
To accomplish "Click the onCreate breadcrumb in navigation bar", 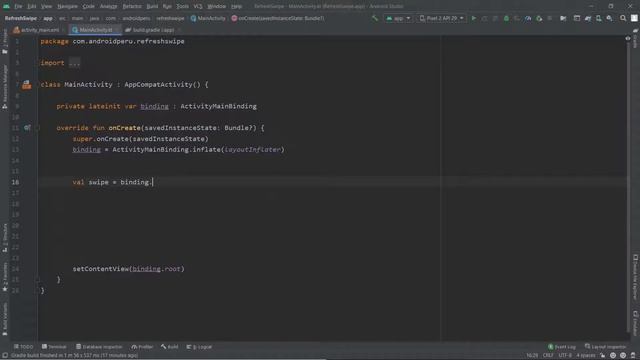I will (278, 18).
